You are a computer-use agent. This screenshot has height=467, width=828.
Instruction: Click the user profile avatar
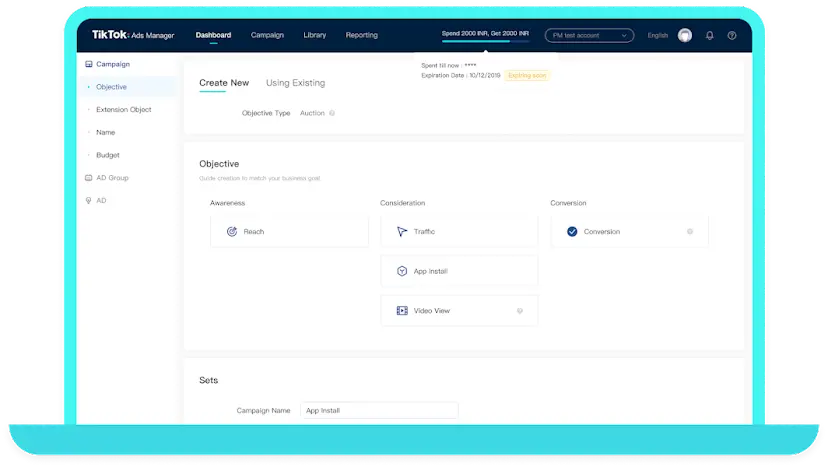(x=685, y=35)
